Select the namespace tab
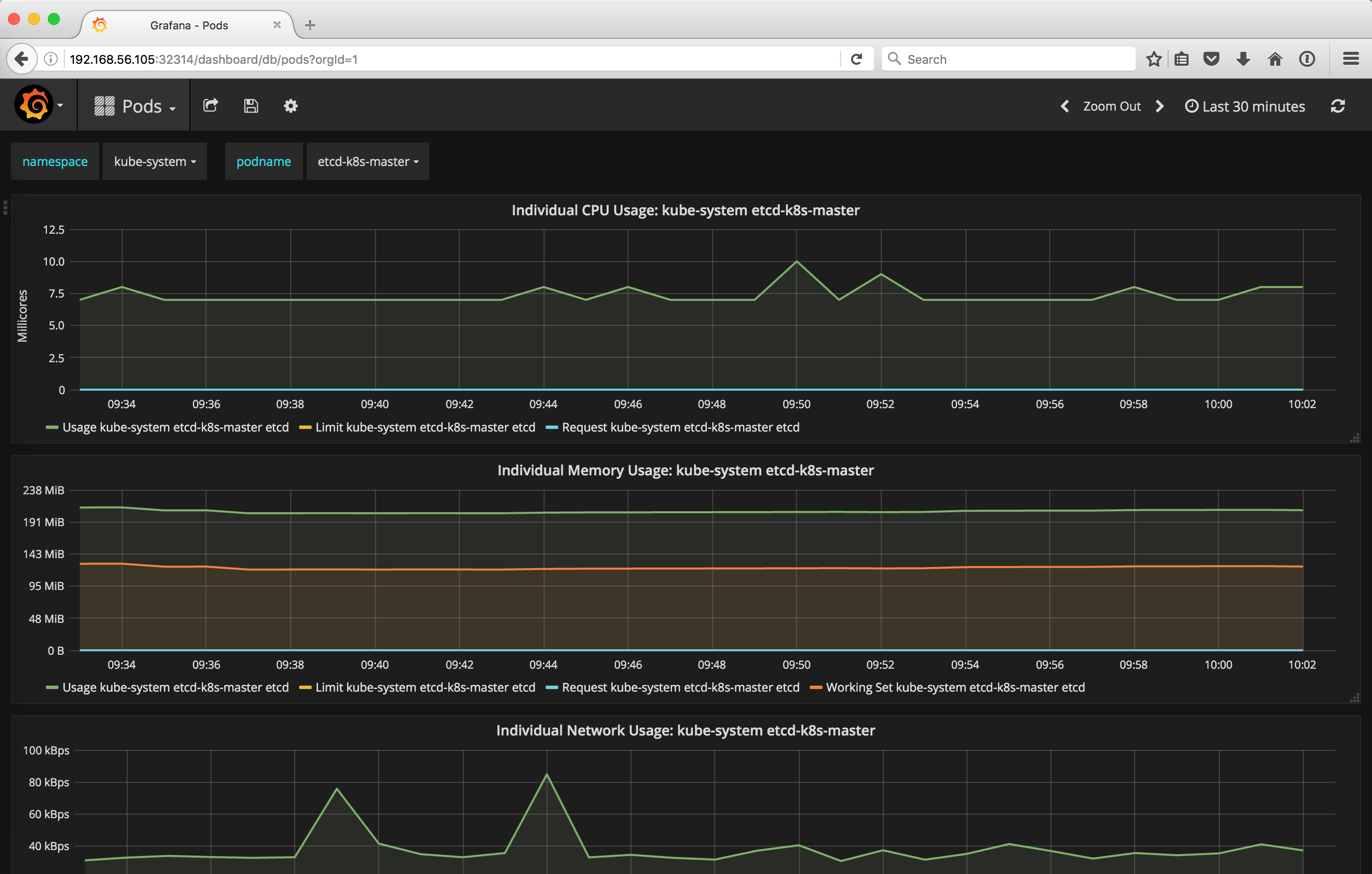This screenshot has height=874, width=1372. [54, 161]
